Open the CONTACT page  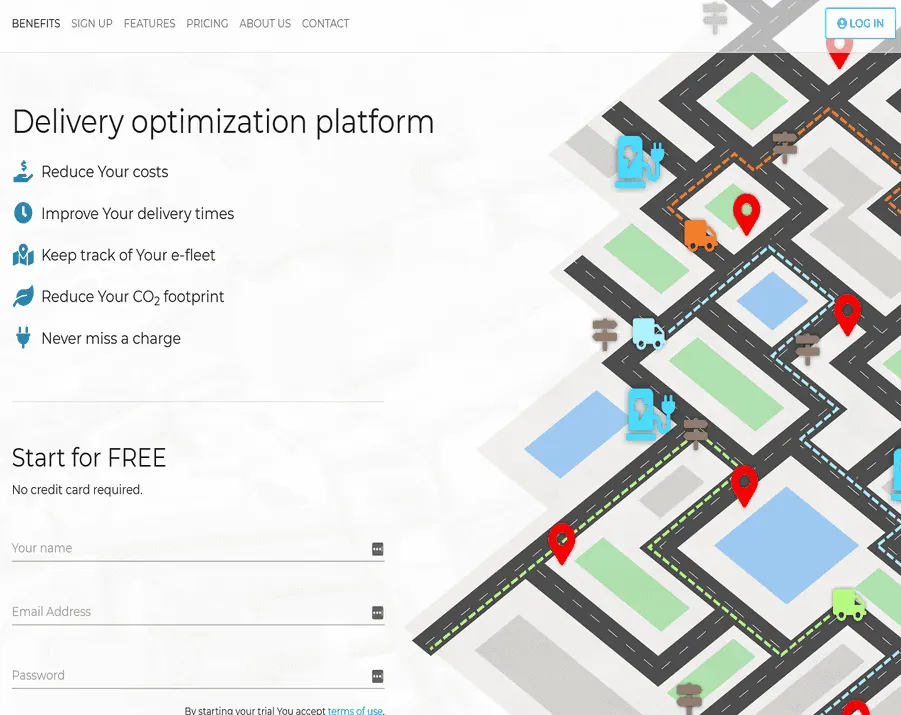[x=325, y=23]
